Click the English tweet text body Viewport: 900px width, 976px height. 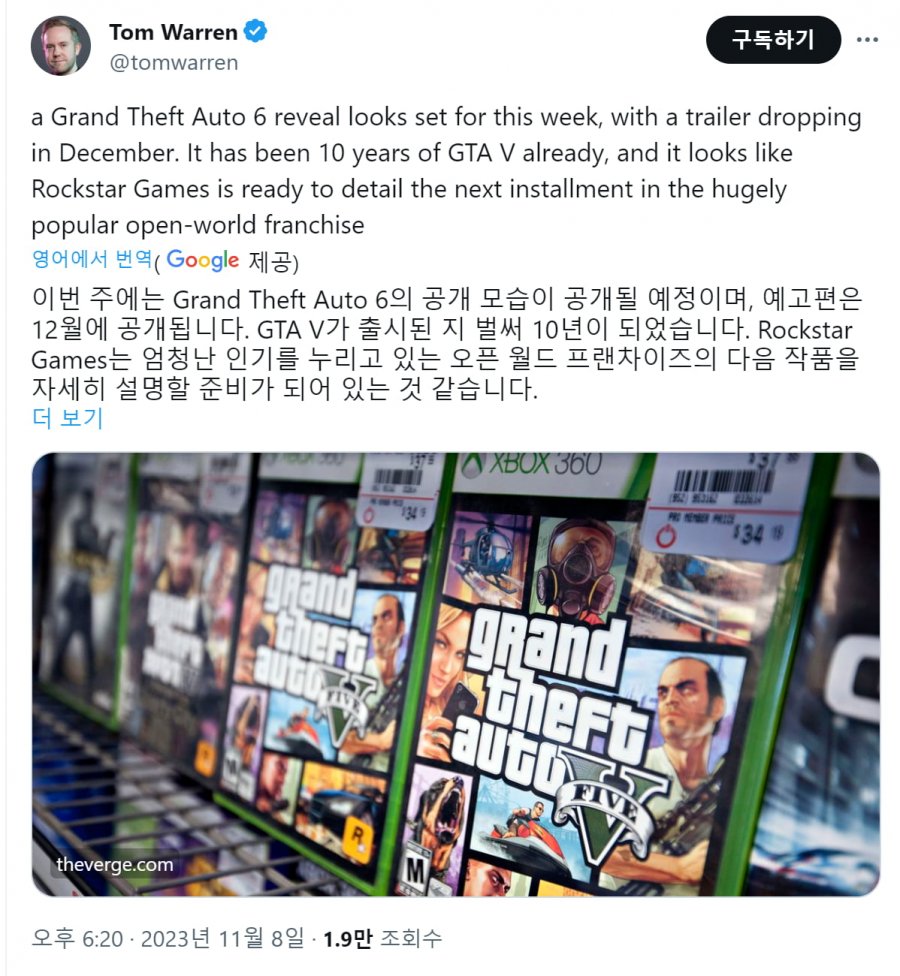[446, 171]
